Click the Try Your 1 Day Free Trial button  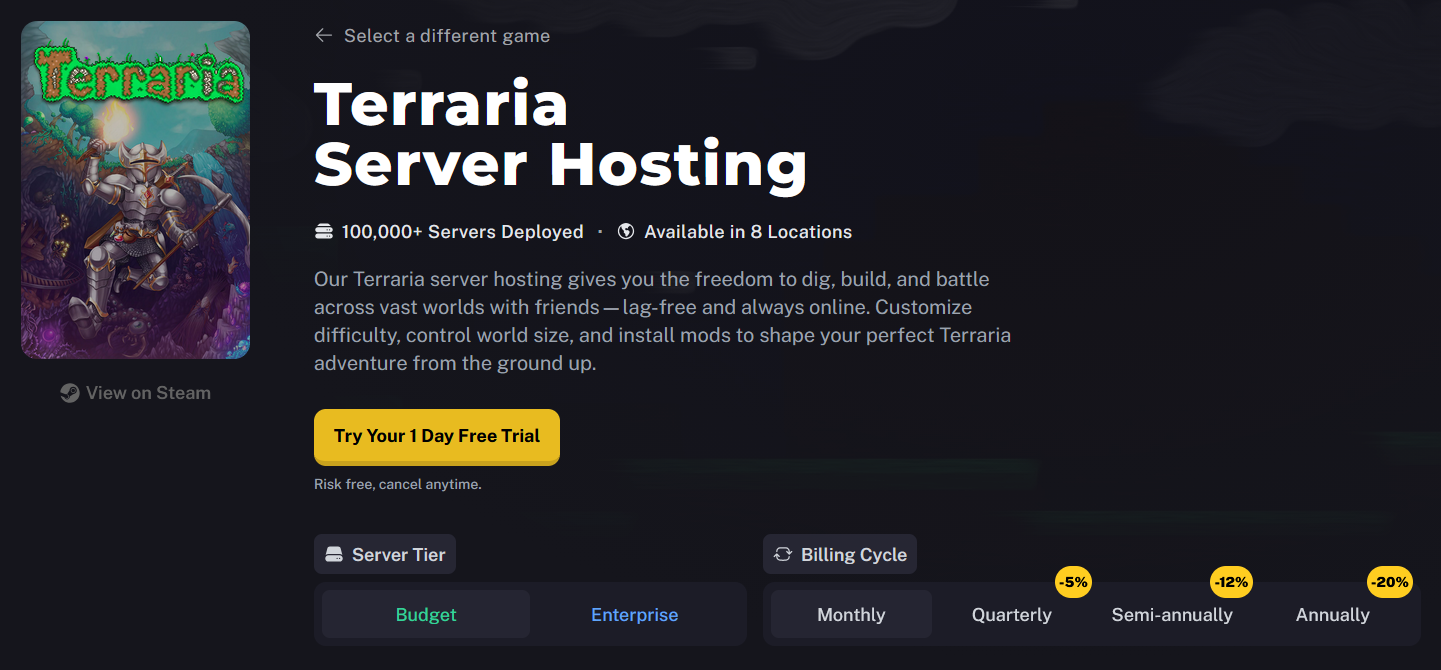point(437,436)
